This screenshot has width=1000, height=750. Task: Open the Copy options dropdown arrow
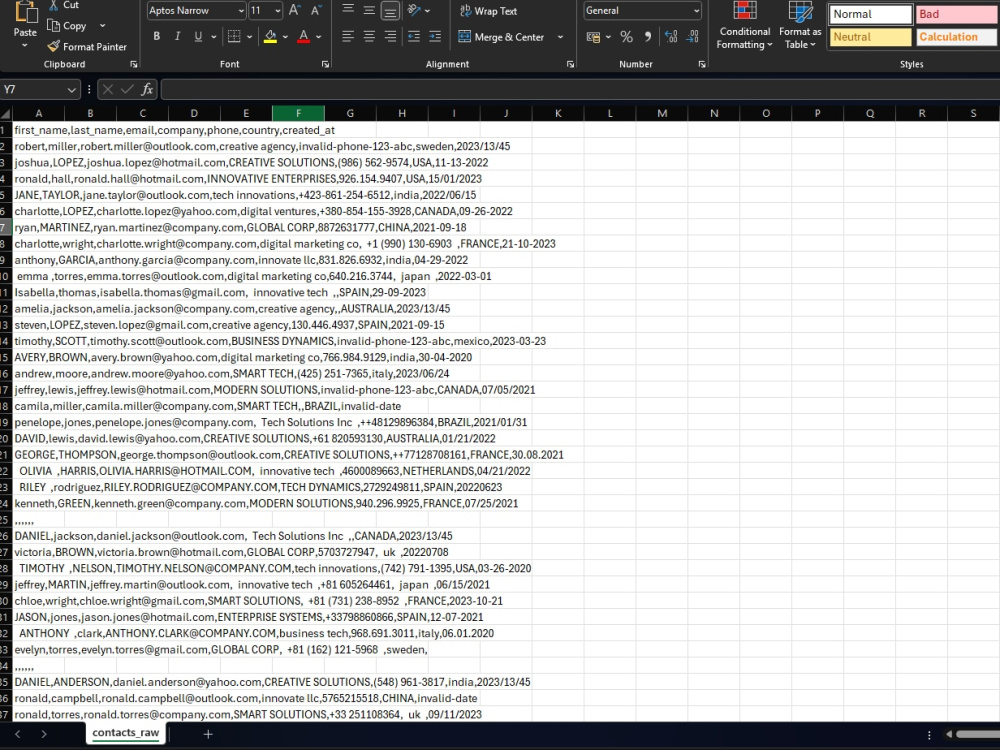pyautogui.click(x=102, y=26)
